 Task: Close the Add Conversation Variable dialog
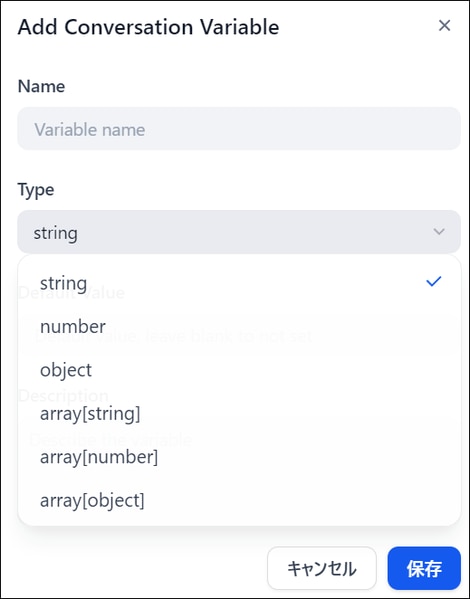point(444,26)
